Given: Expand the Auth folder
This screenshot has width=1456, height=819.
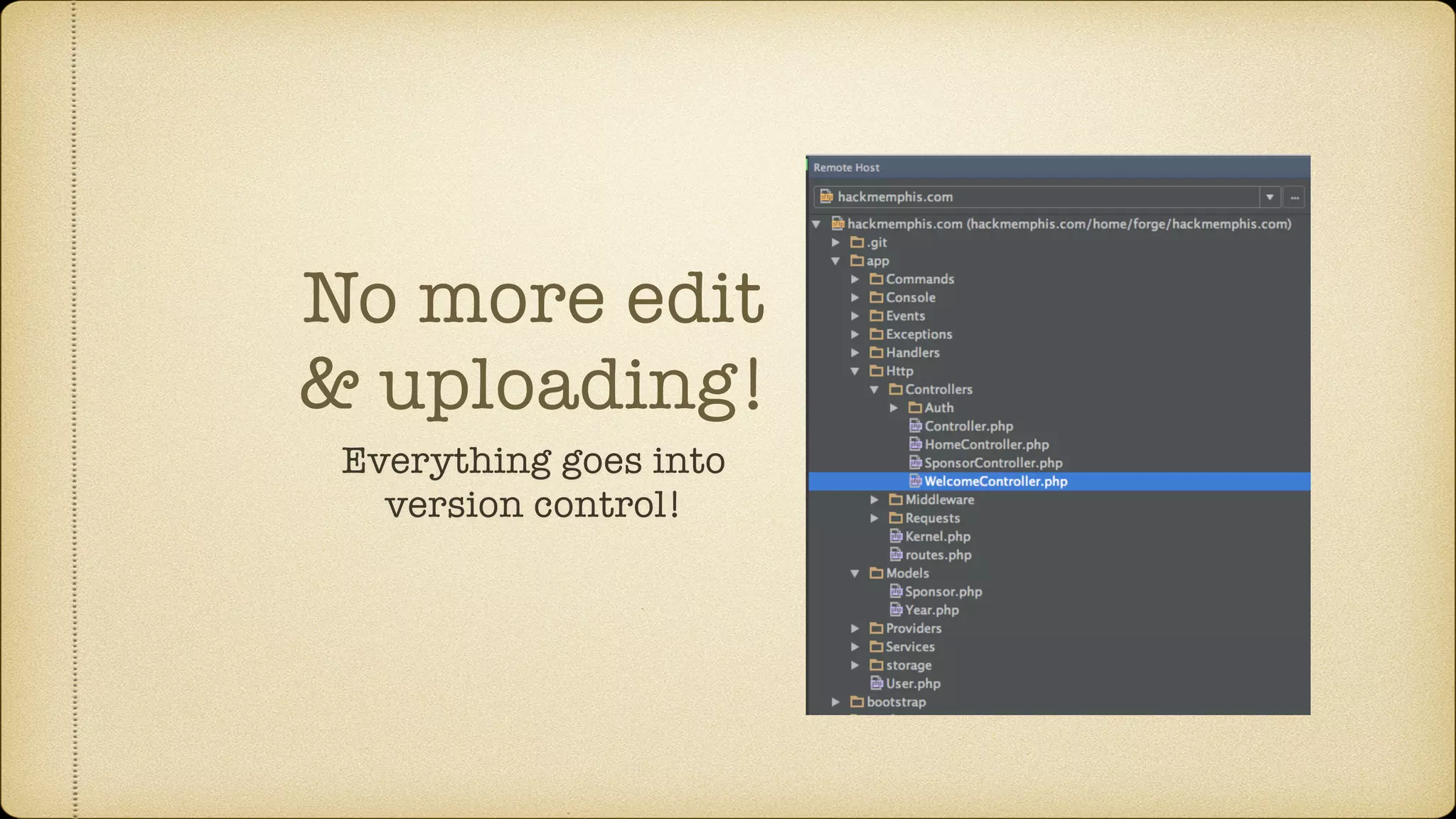Looking at the screenshot, I should click(x=894, y=408).
